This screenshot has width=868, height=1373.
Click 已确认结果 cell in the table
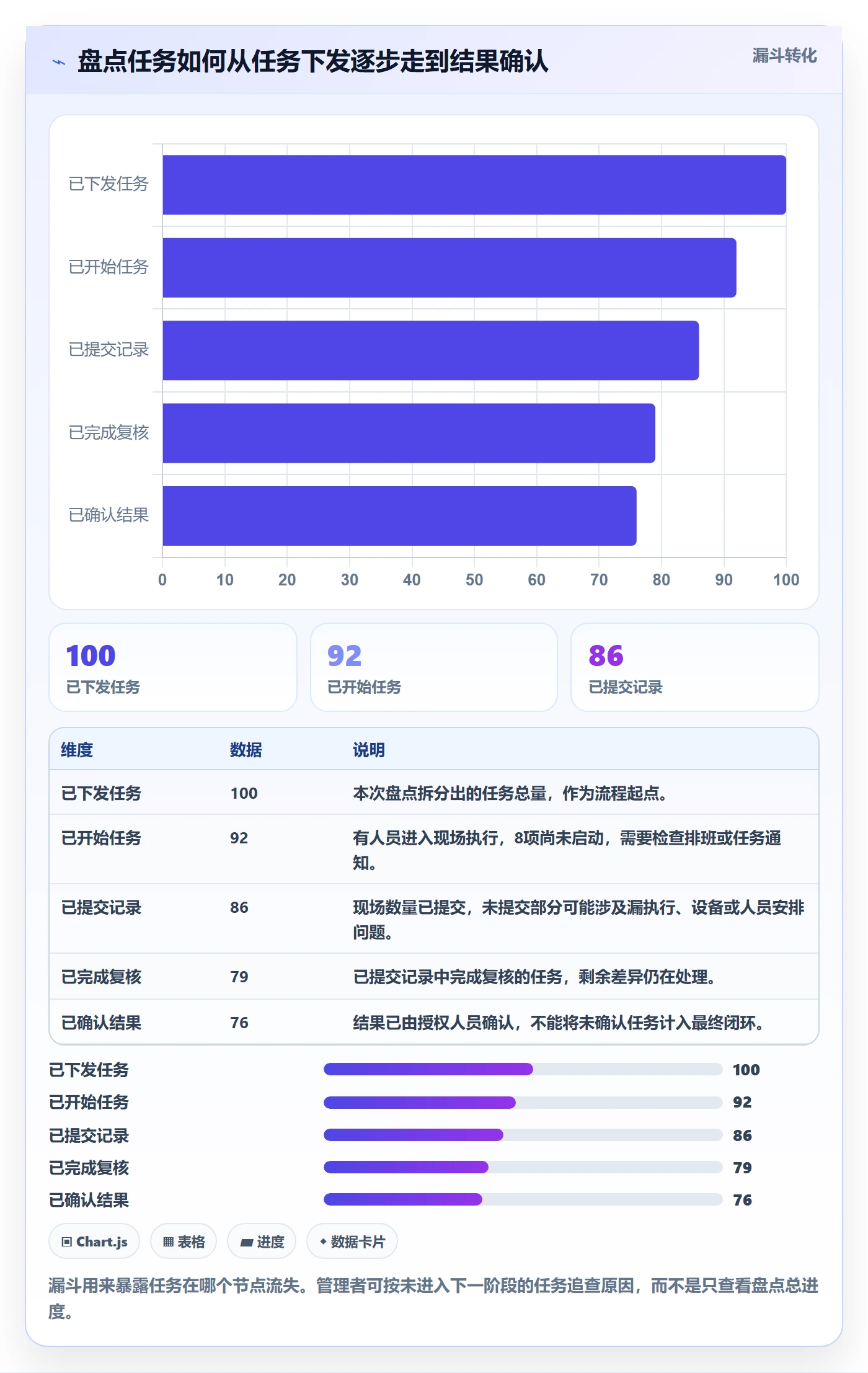click(x=101, y=1023)
